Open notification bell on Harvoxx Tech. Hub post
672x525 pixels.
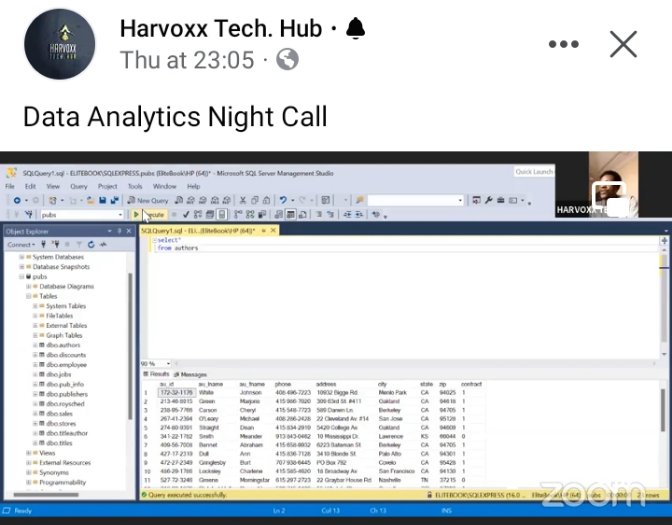(355, 29)
